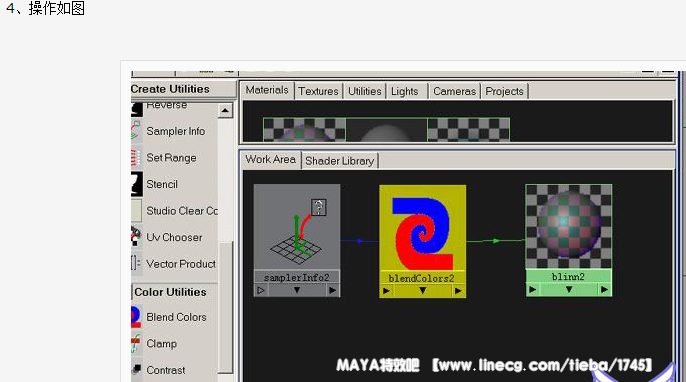The width and height of the screenshot is (686, 382).
Task: Click the blendColors2 node name label
Action: [x=422, y=278]
